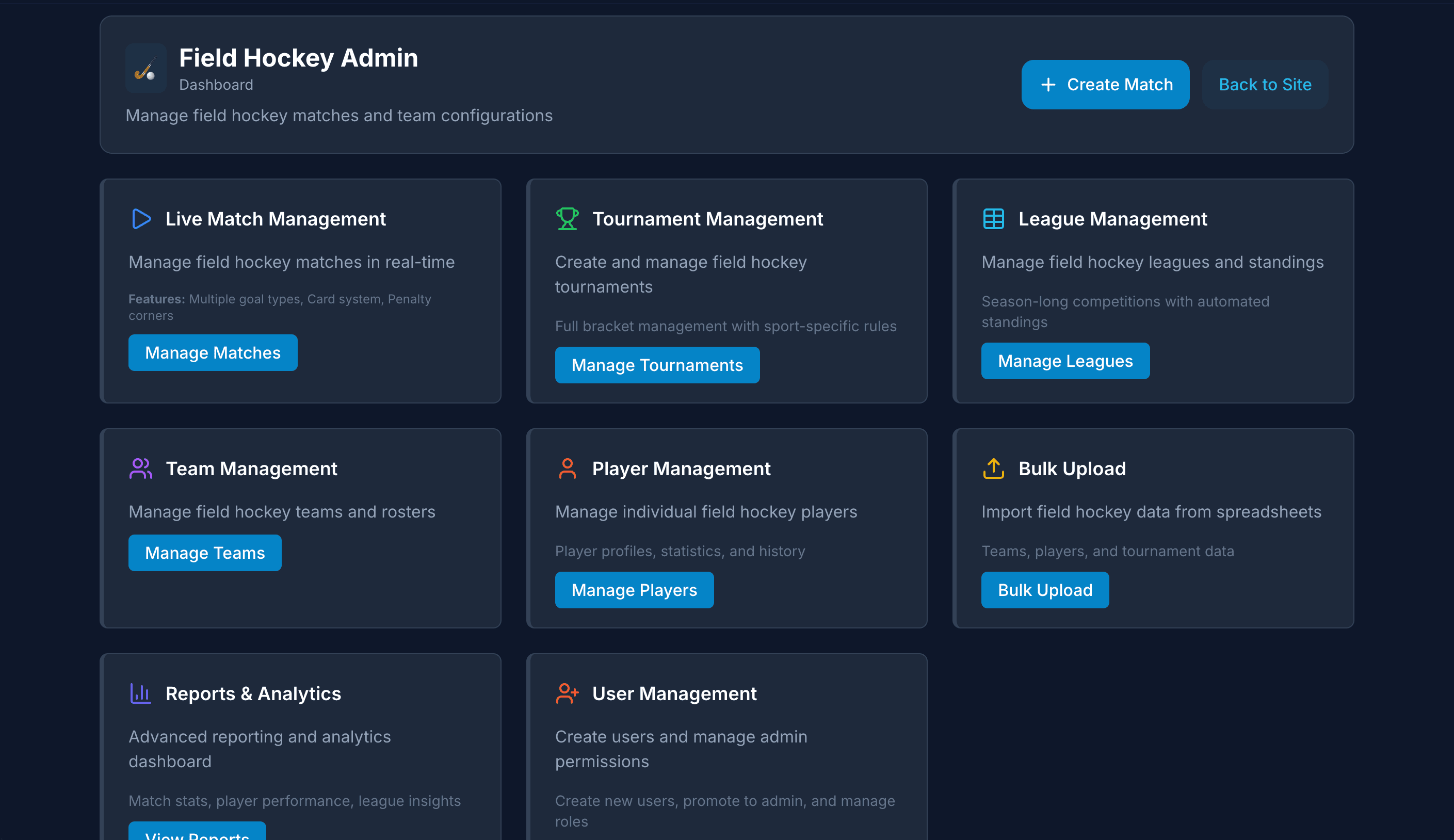Click 'Manage field hockey teams and rosters'
Image resolution: width=1454 pixels, height=840 pixels.
pos(282,512)
